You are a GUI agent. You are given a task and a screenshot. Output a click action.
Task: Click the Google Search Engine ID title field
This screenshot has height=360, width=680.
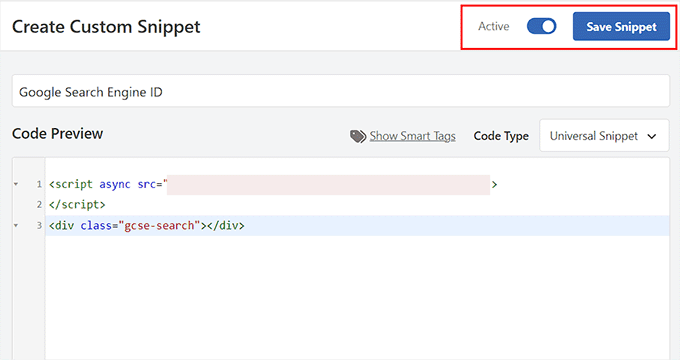[x=340, y=91]
